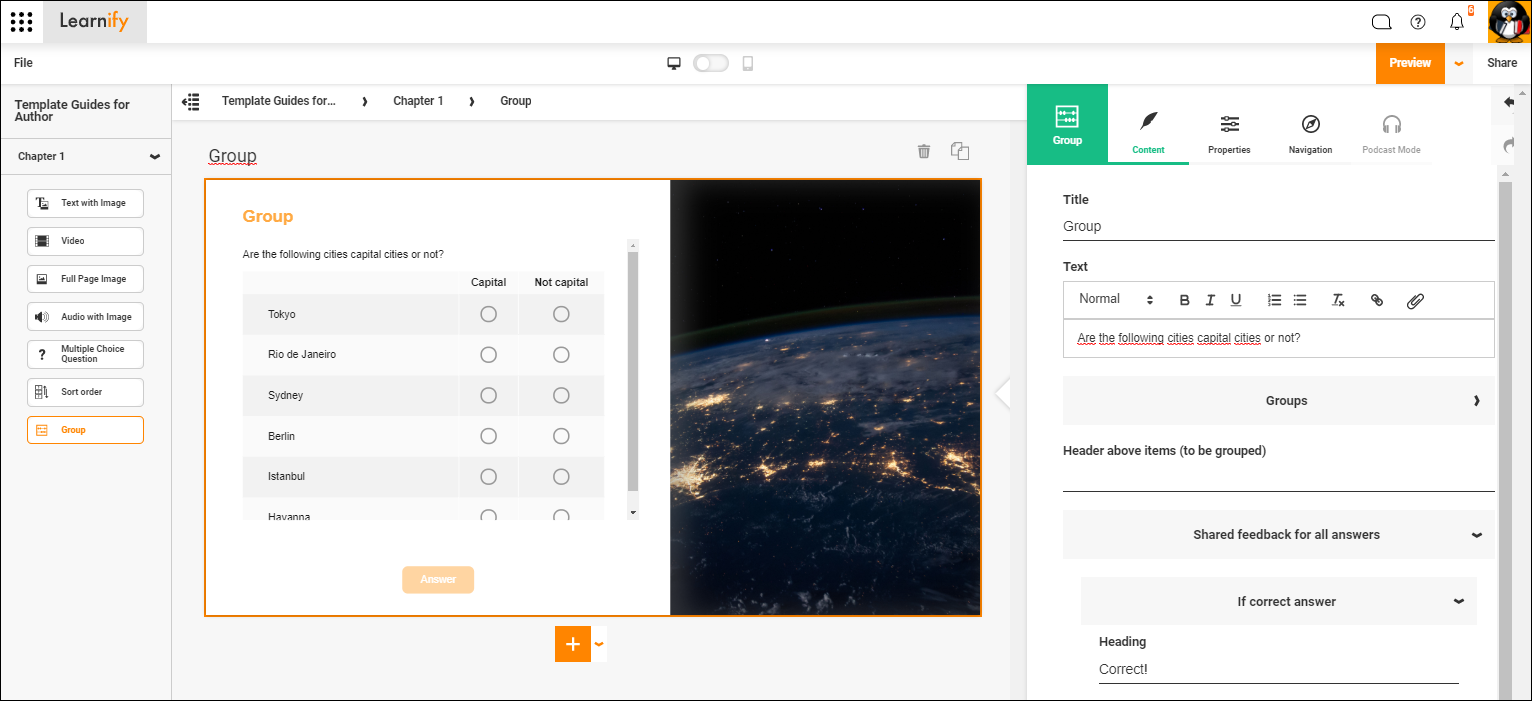
Task: Open notifications via the bell icon
Action: (x=1457, y=21)
